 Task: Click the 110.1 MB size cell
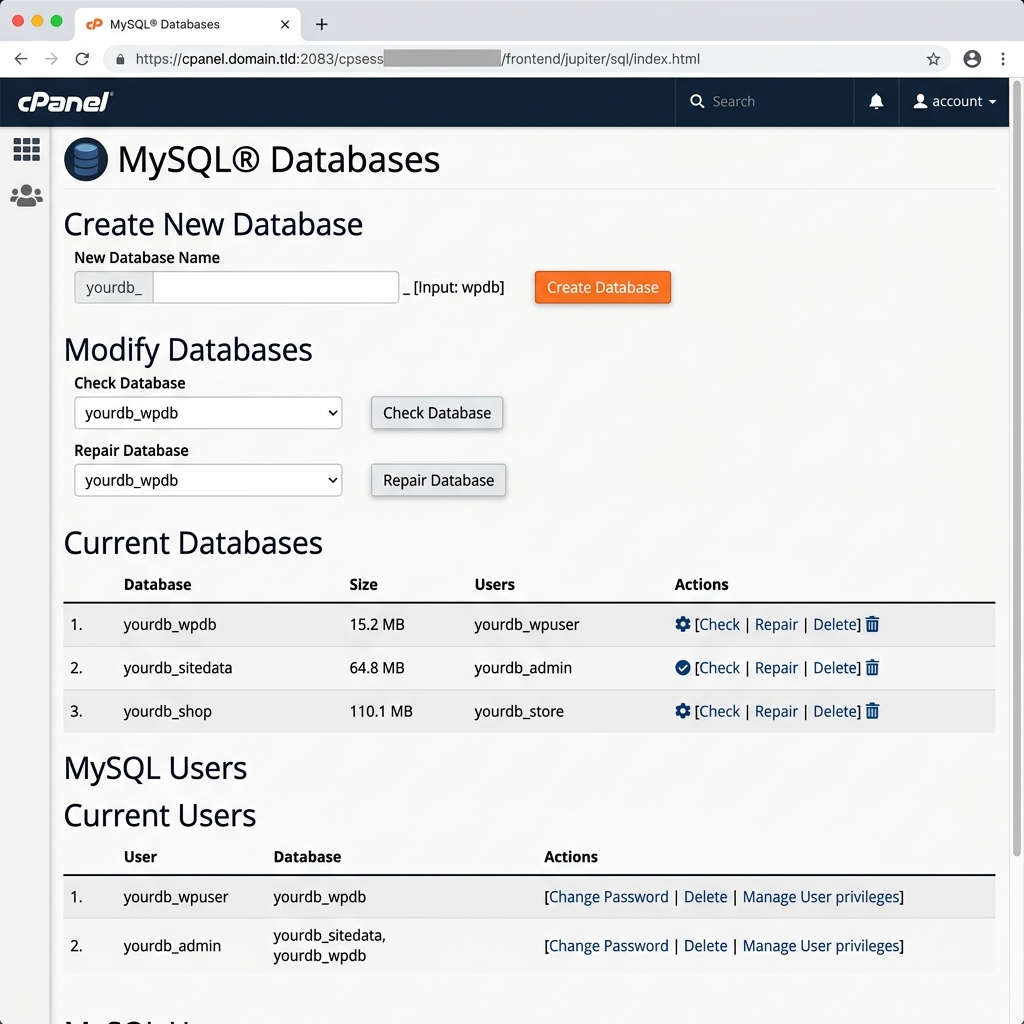[x=381, y=711]
